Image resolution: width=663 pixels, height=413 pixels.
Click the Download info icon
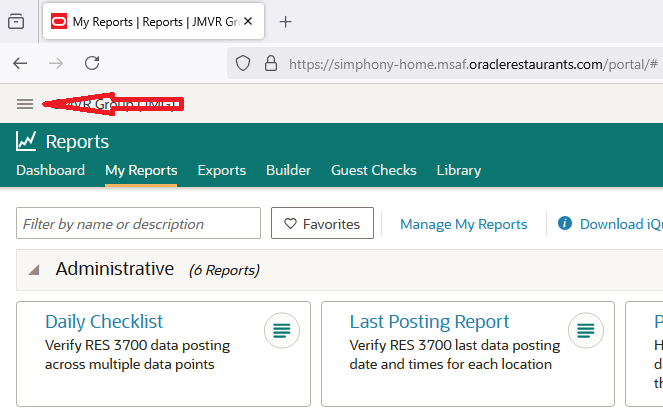[x=565, y=224]
